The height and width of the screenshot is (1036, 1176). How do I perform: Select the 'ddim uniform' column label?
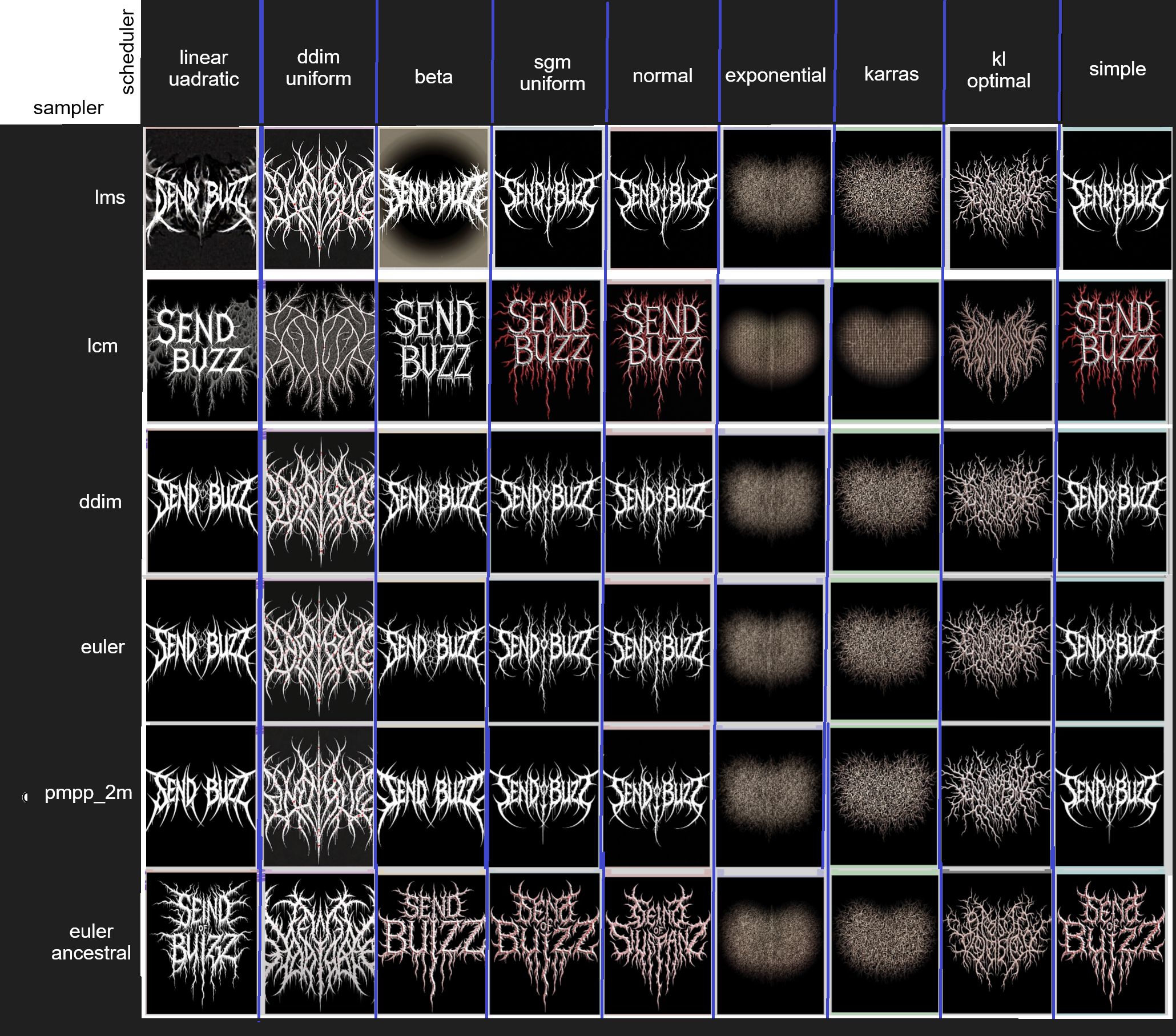coord(318,68)
